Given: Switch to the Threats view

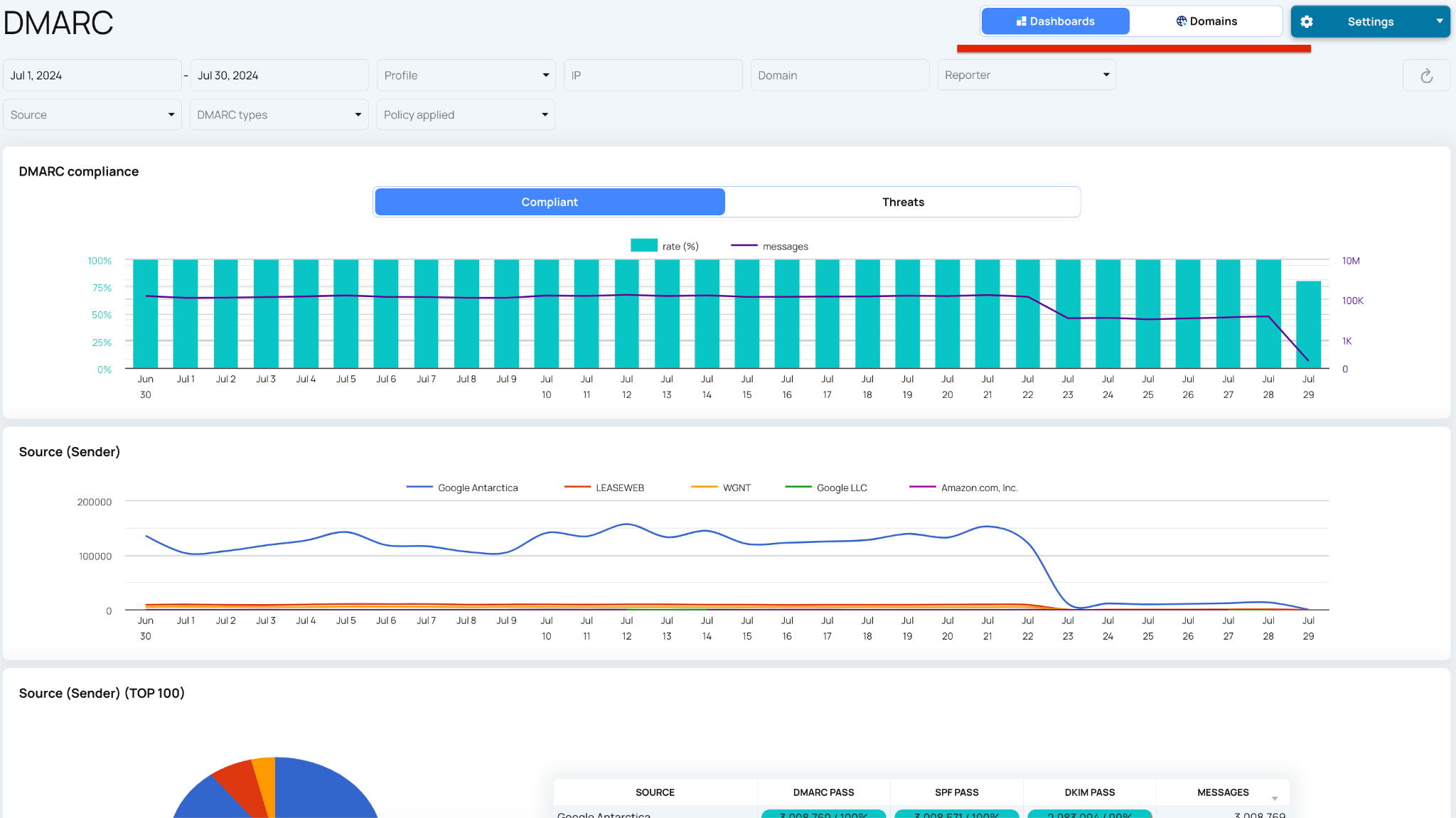Looking at the screenshot, I should click(903, 202).
